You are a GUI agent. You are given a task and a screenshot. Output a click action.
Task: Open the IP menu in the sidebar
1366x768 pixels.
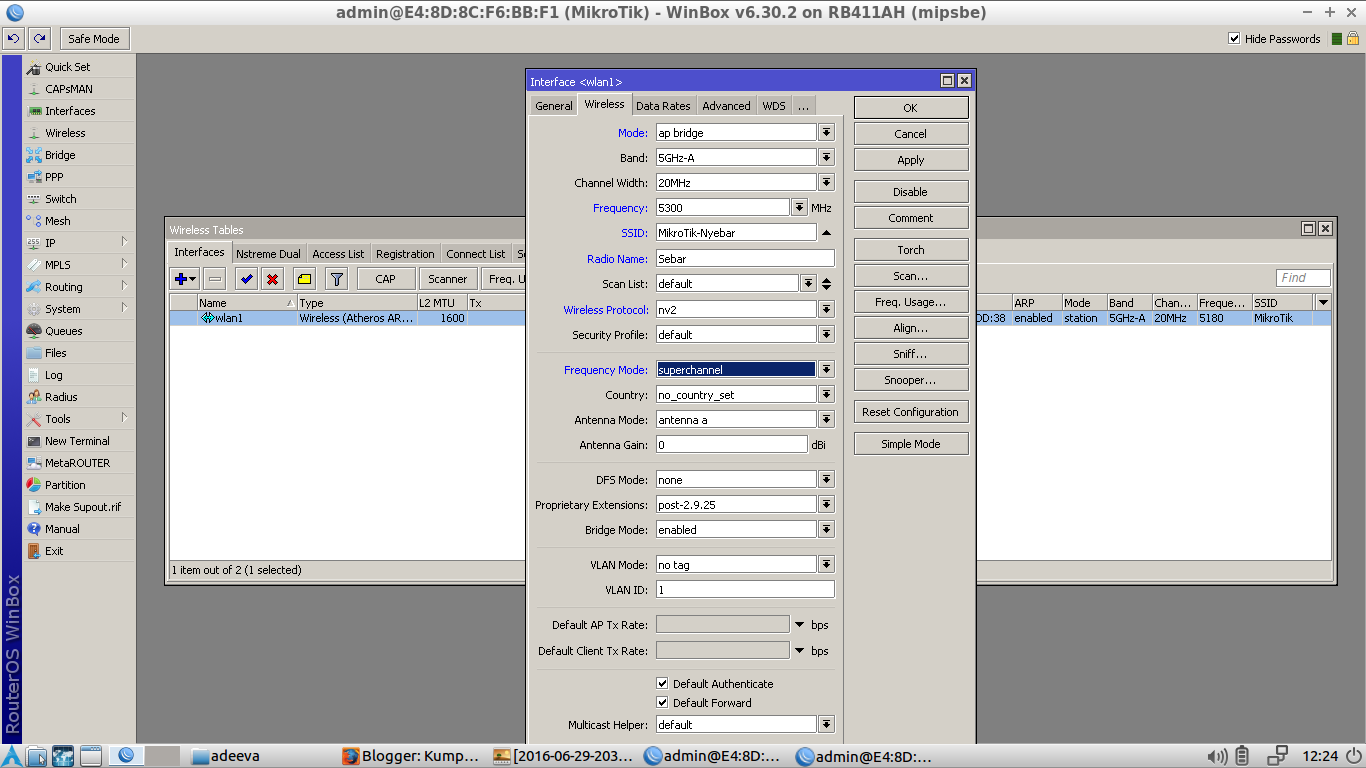click(53, 243)
